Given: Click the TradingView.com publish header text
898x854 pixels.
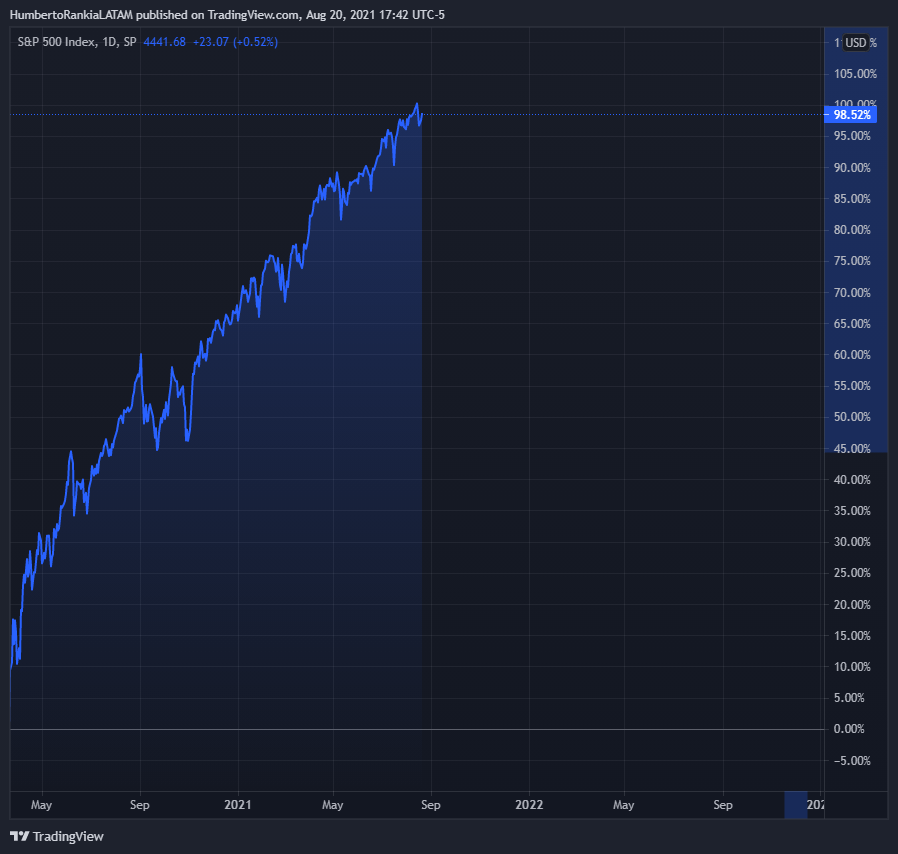Looking at the screenshot, I should click(253, 15).
